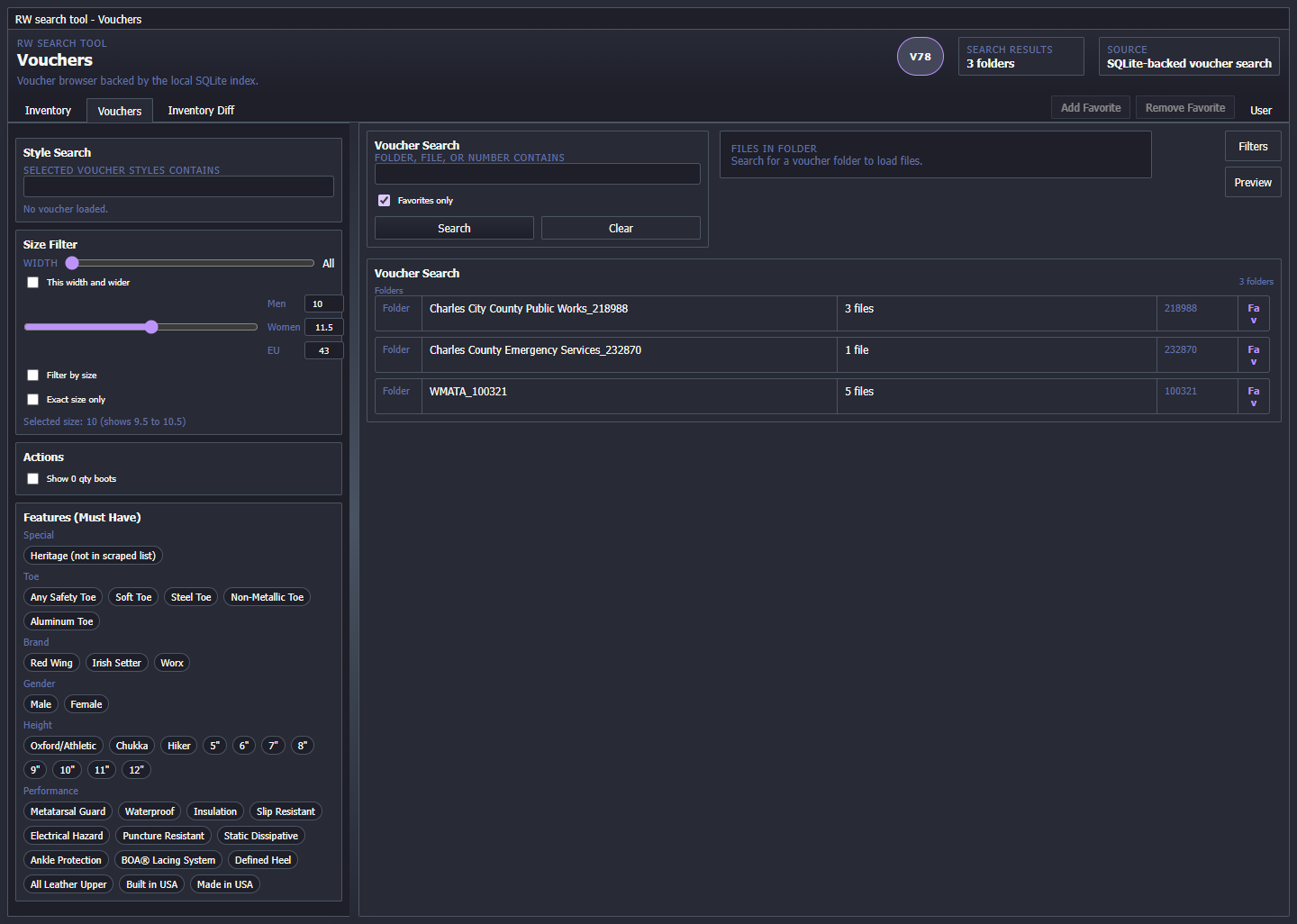This screenshot has height=924, width=1297.
Task: Enable This width and wider checkbox
Action: click(x=33, y=283)
